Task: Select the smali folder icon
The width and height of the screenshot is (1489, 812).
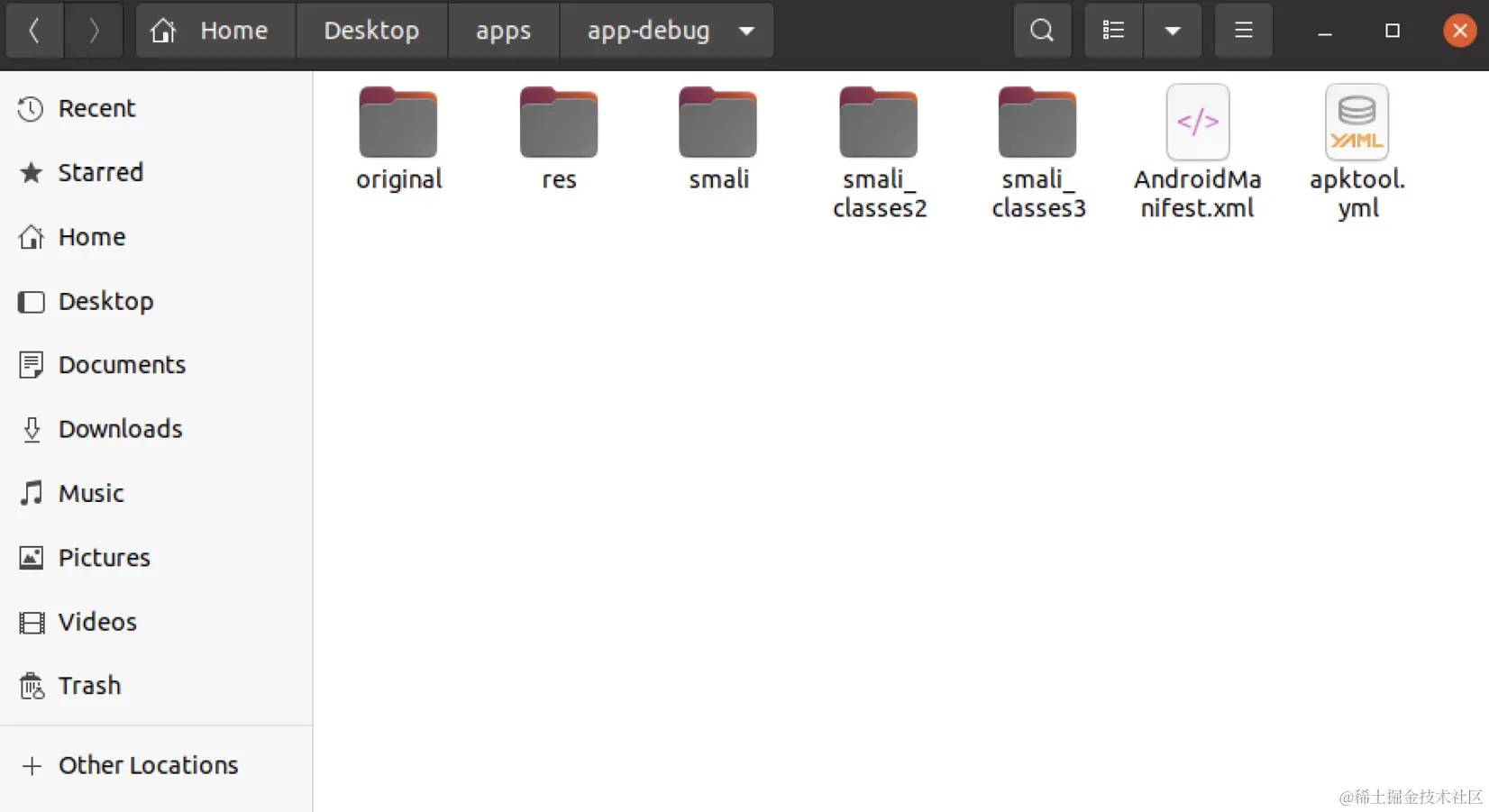Action: click(718, 123)
